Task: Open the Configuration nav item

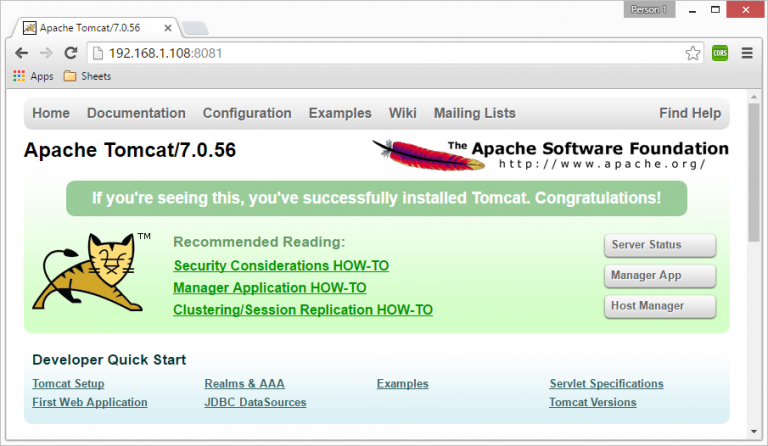Action: 247,113
